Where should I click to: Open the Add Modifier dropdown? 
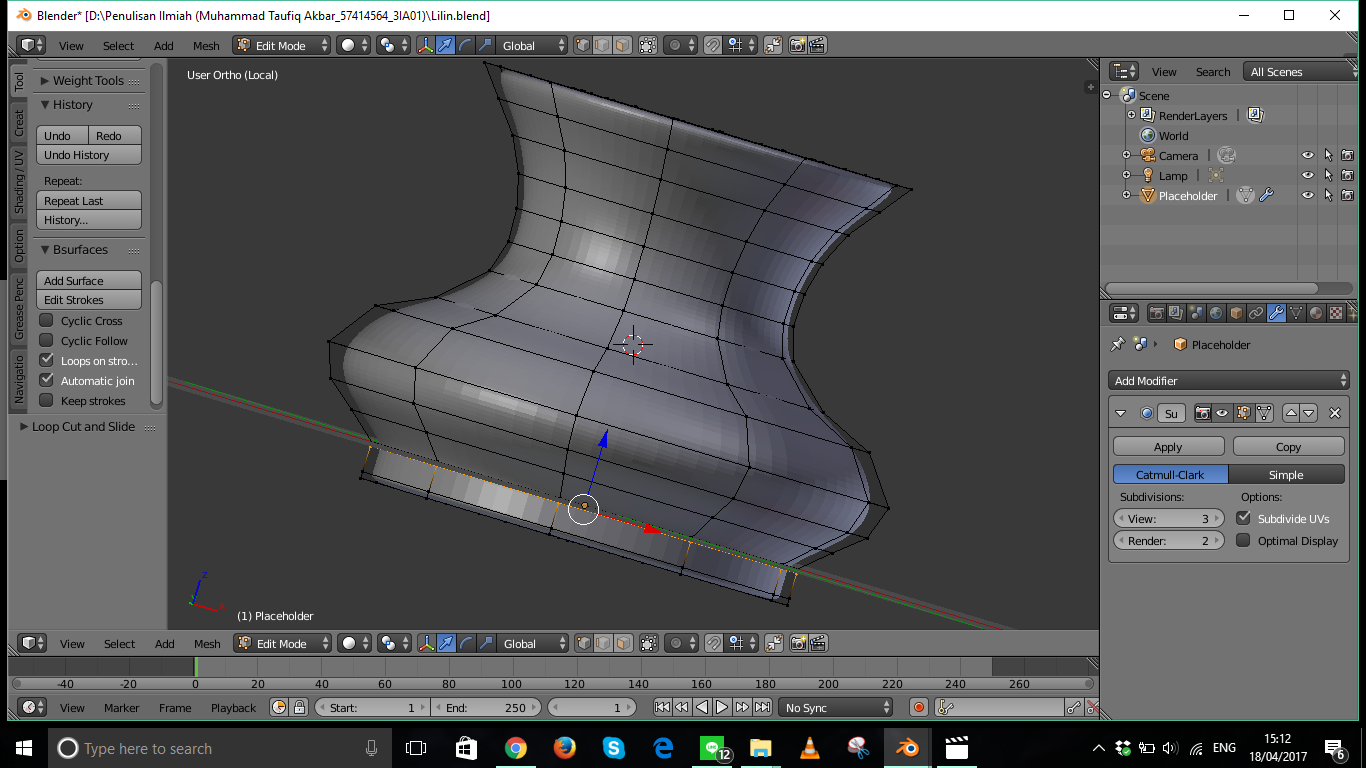coord(1229,380)
